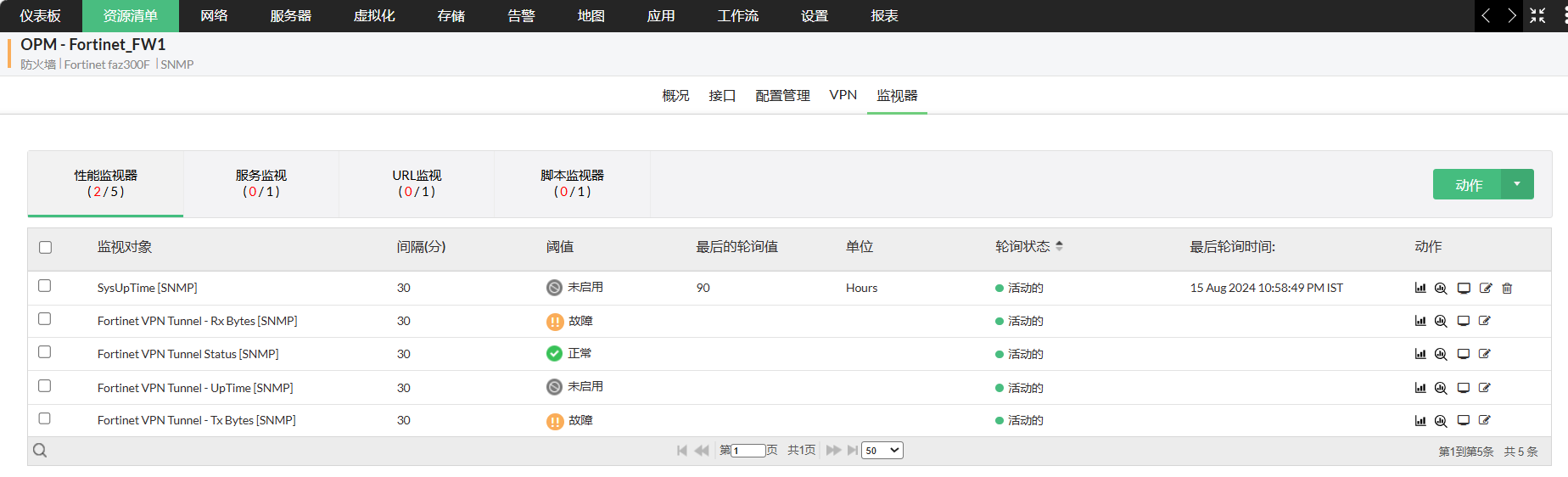Click monitor screen icon in Rx Bytes row

(x=1464, y=321)
